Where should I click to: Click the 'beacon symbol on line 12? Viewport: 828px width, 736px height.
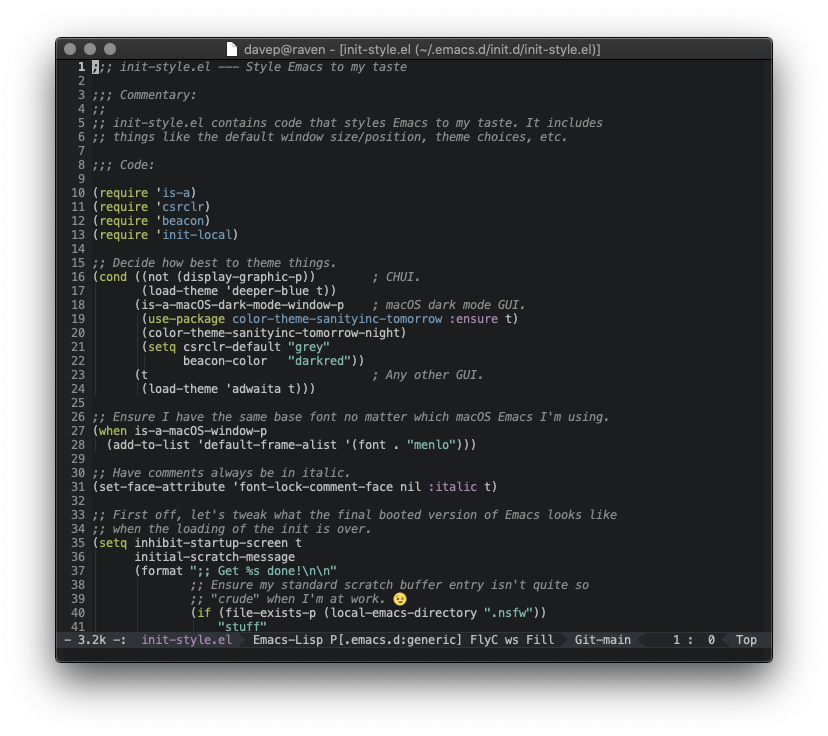[180, 221]
